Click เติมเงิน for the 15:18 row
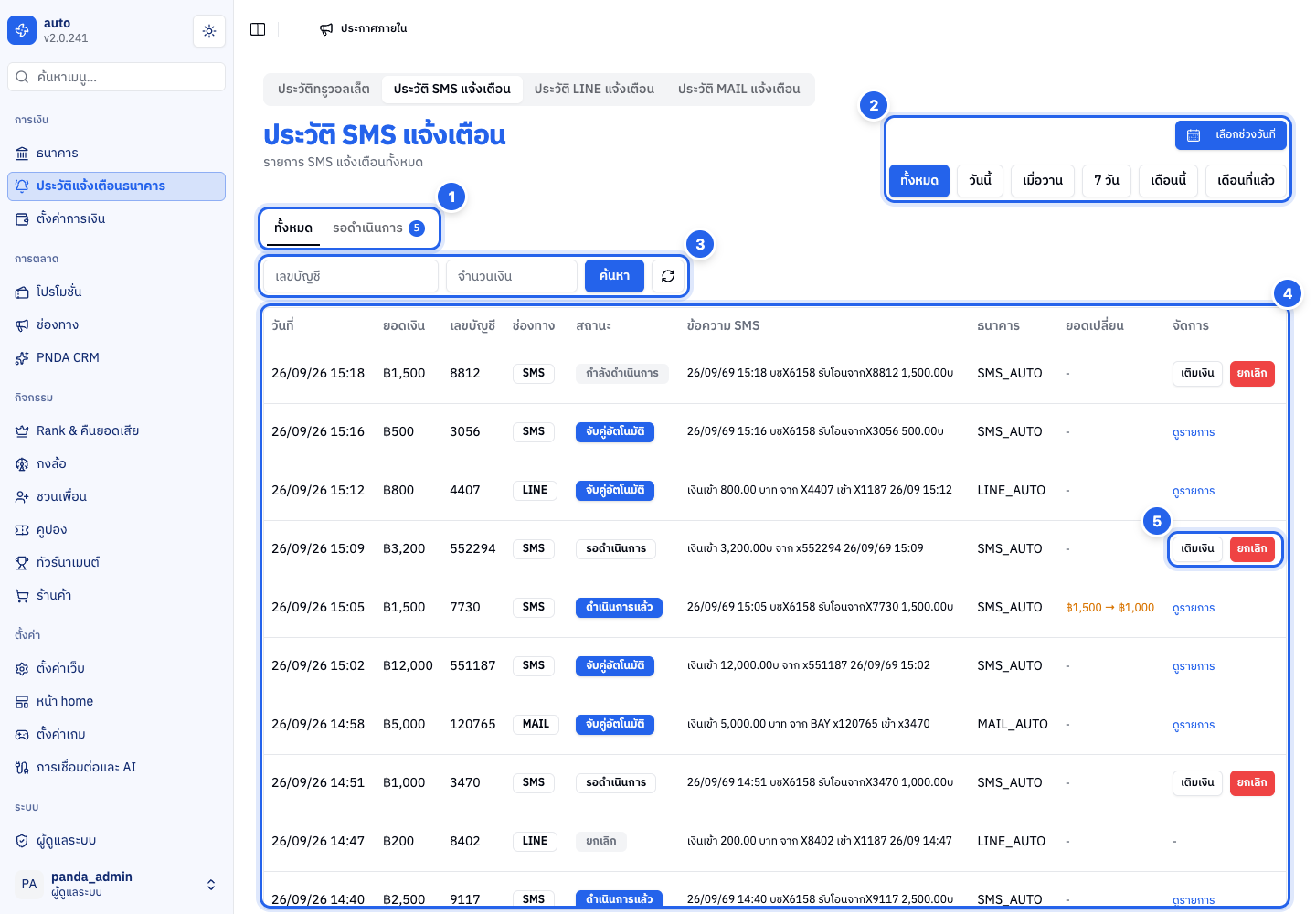The width and height of the screenshot is (1316, 914). 1197,373
